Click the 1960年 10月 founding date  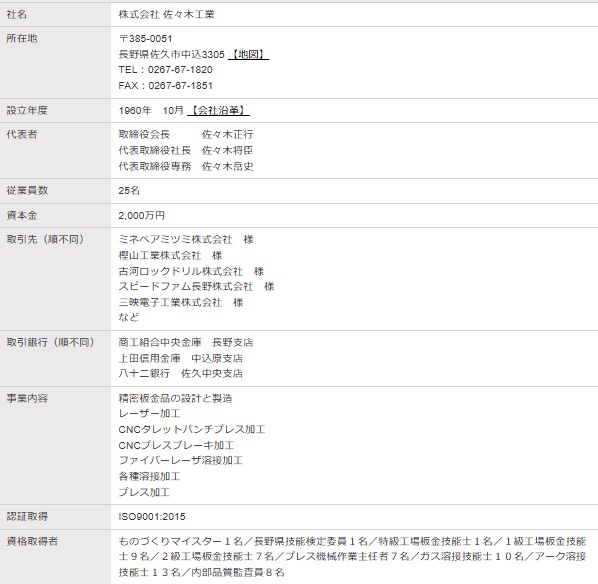click(151, 110)
